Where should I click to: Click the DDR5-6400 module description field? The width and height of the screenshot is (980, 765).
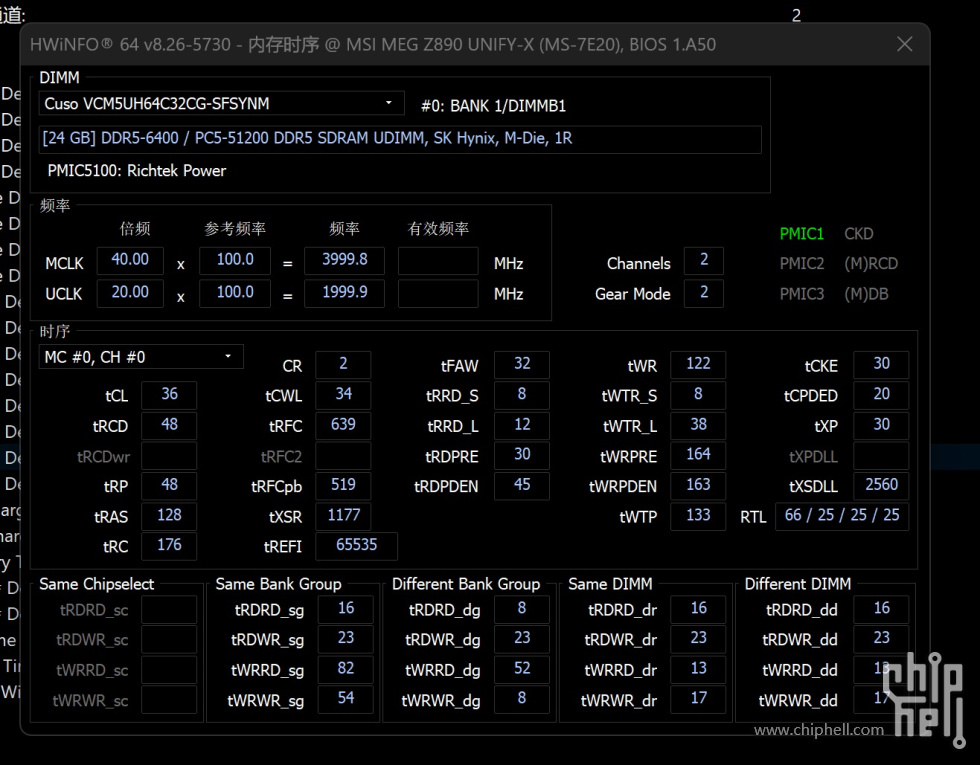[400, 139]
